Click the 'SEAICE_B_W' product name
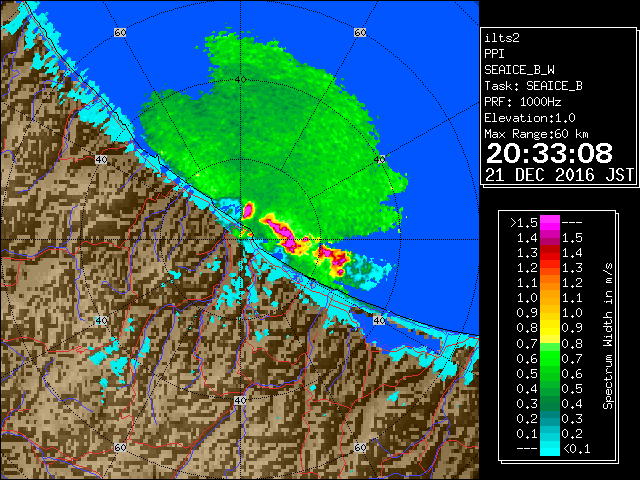The image size is (640, 480). (x=519, y=70)
